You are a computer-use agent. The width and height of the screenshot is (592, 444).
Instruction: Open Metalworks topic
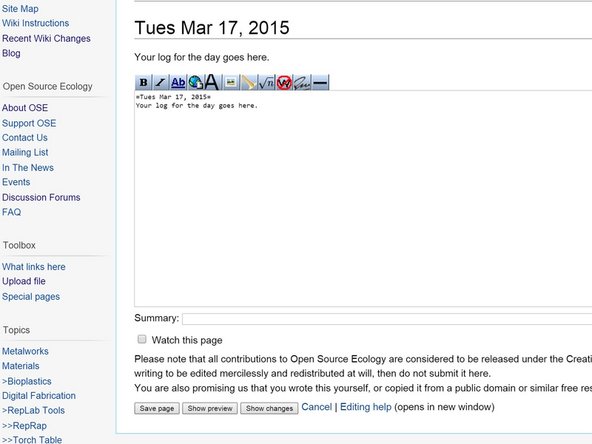(x=25, y=352)
